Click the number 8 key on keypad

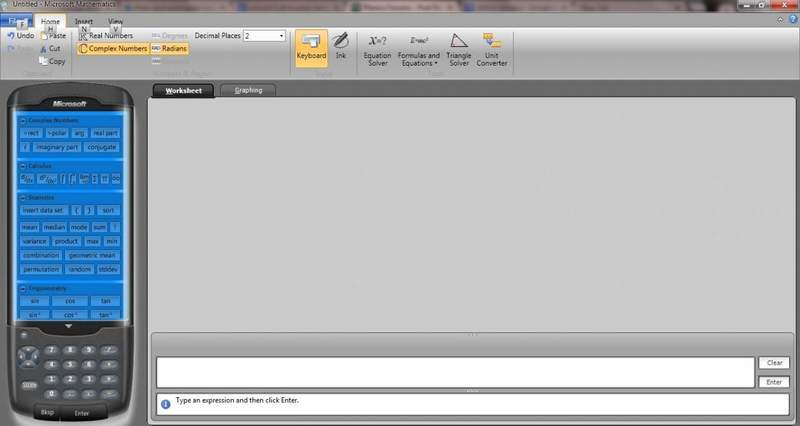coord(70,349)
